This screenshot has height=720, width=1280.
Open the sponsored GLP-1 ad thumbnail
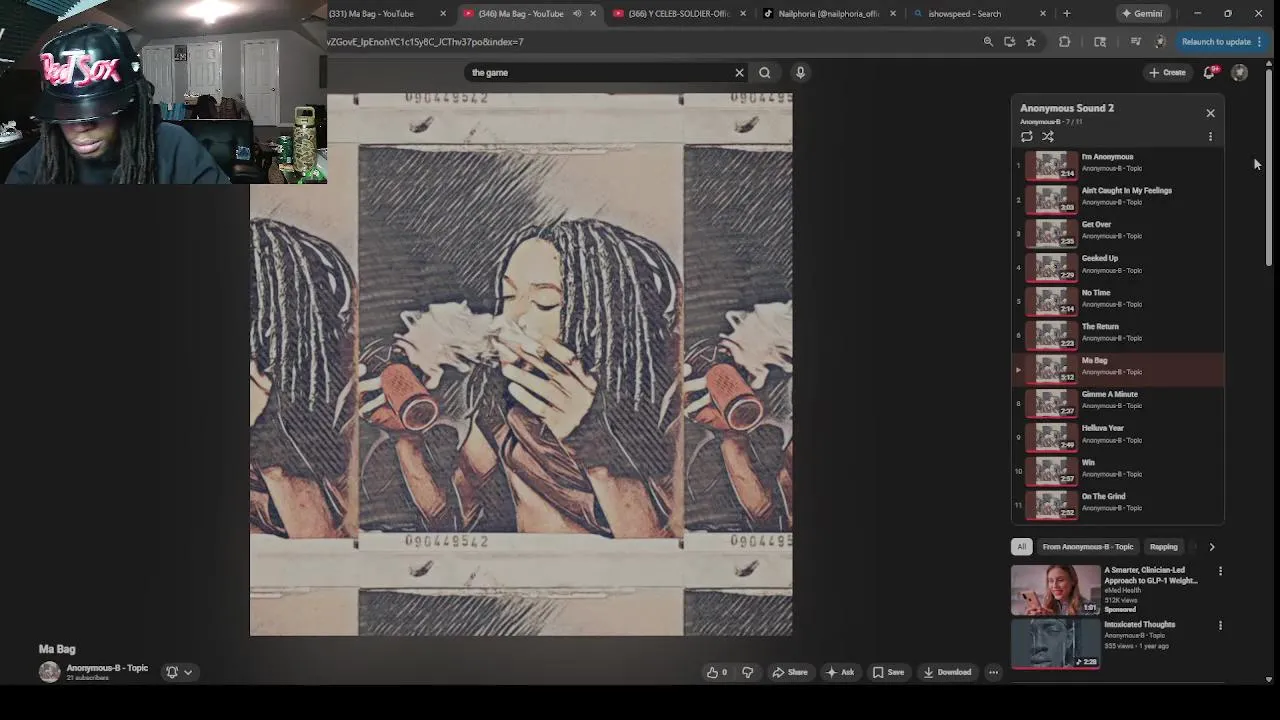pyautogui.click(x=1055, y=590)
